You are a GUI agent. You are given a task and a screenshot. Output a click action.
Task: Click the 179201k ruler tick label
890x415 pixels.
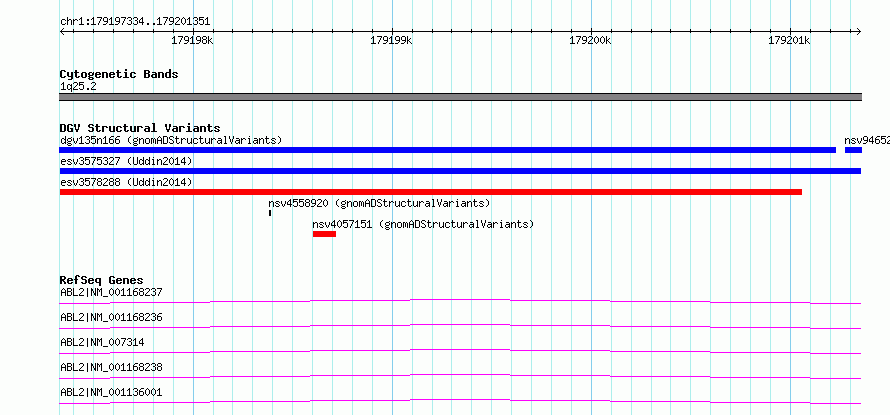(x=790, y=40)
